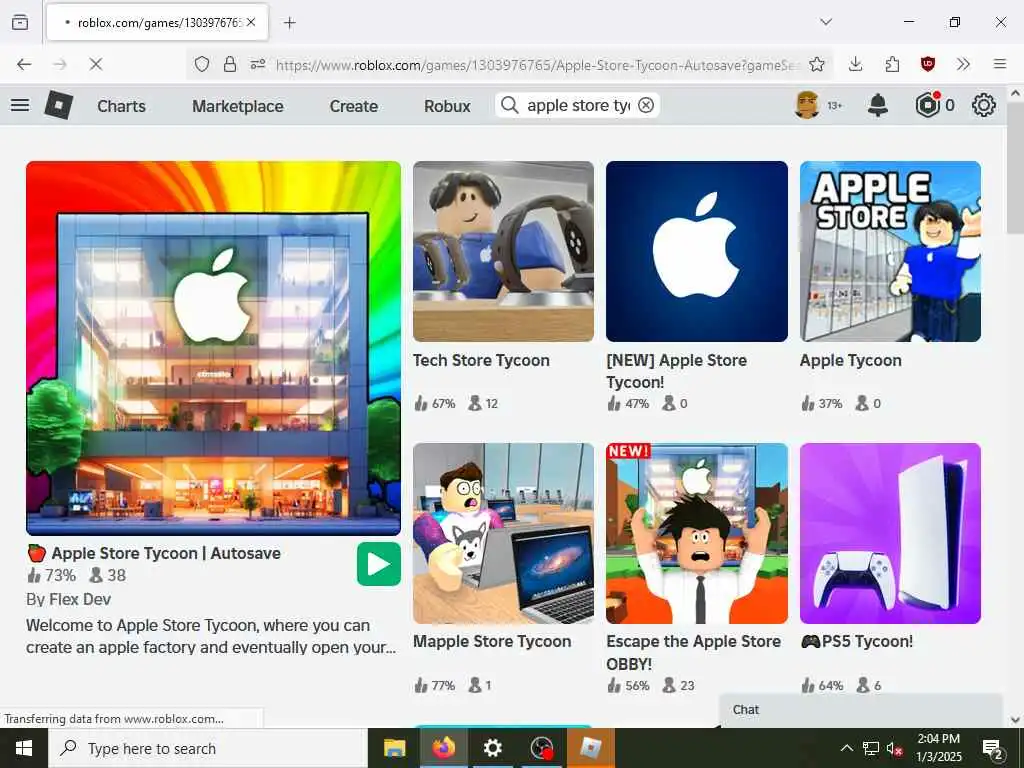
Task: Click the Roblox logo home icon
Action: coord(59,105)
